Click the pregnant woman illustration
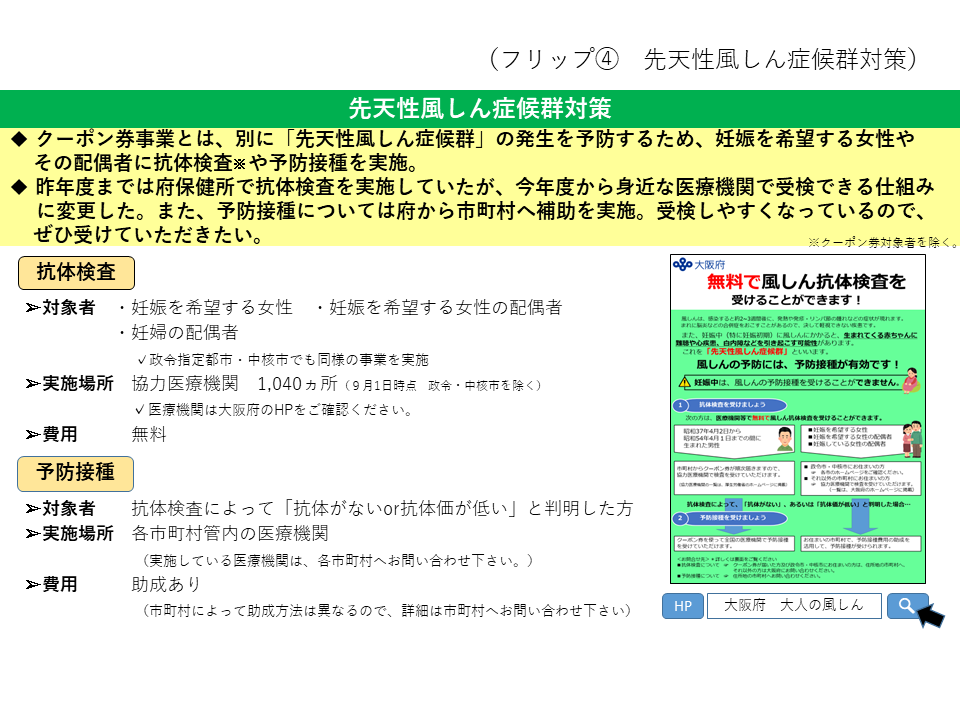The image size is (960, 720). click(x=910, y=381)
